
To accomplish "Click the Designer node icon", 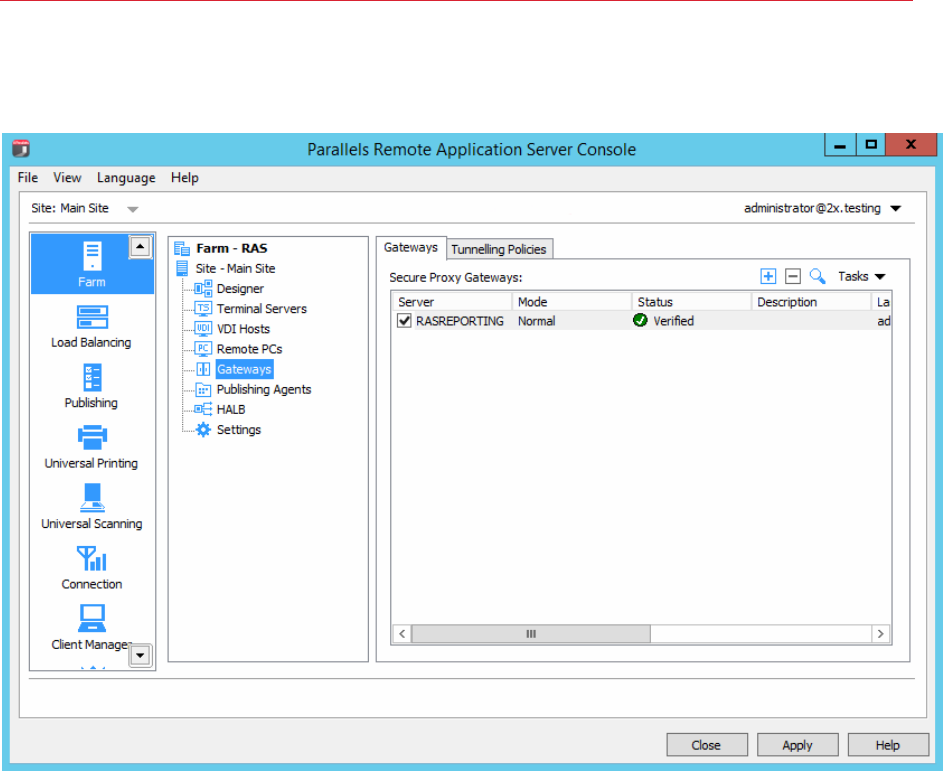I will click(203, 289).
